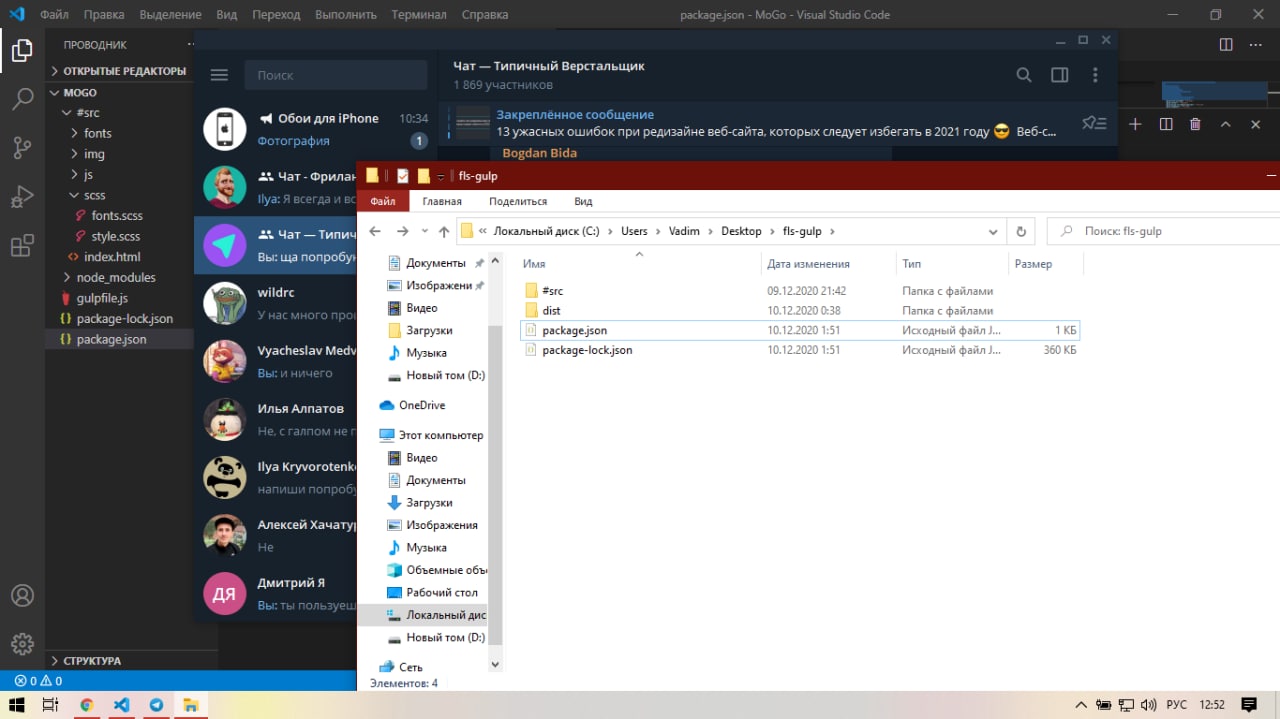Kill terminal with trash icon
Viewport: 1280px width, 719px height.
[x=1195, y=124]
